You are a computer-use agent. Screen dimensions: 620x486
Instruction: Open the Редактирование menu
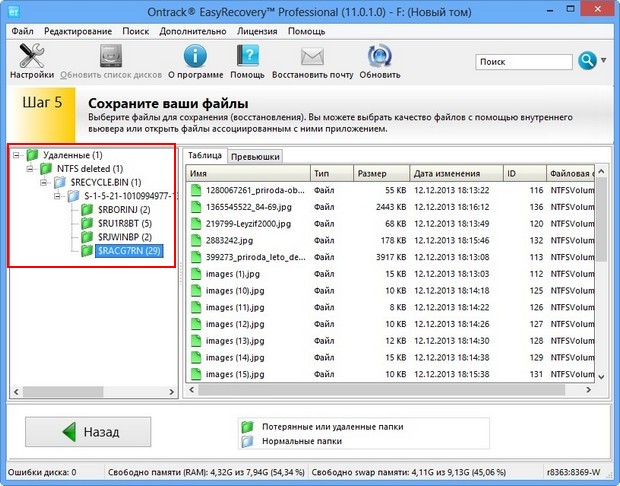click(x=78, y=31)
